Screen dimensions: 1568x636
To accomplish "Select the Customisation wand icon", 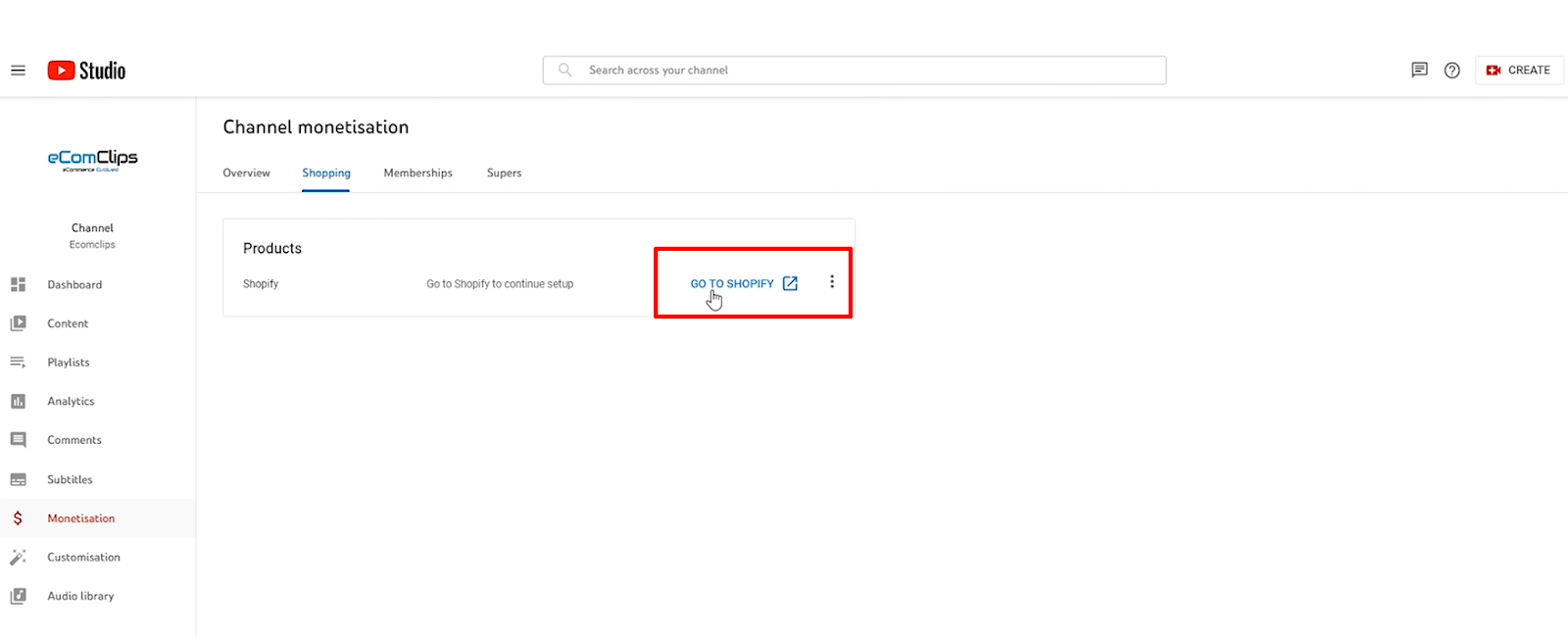I will point(18,557).
